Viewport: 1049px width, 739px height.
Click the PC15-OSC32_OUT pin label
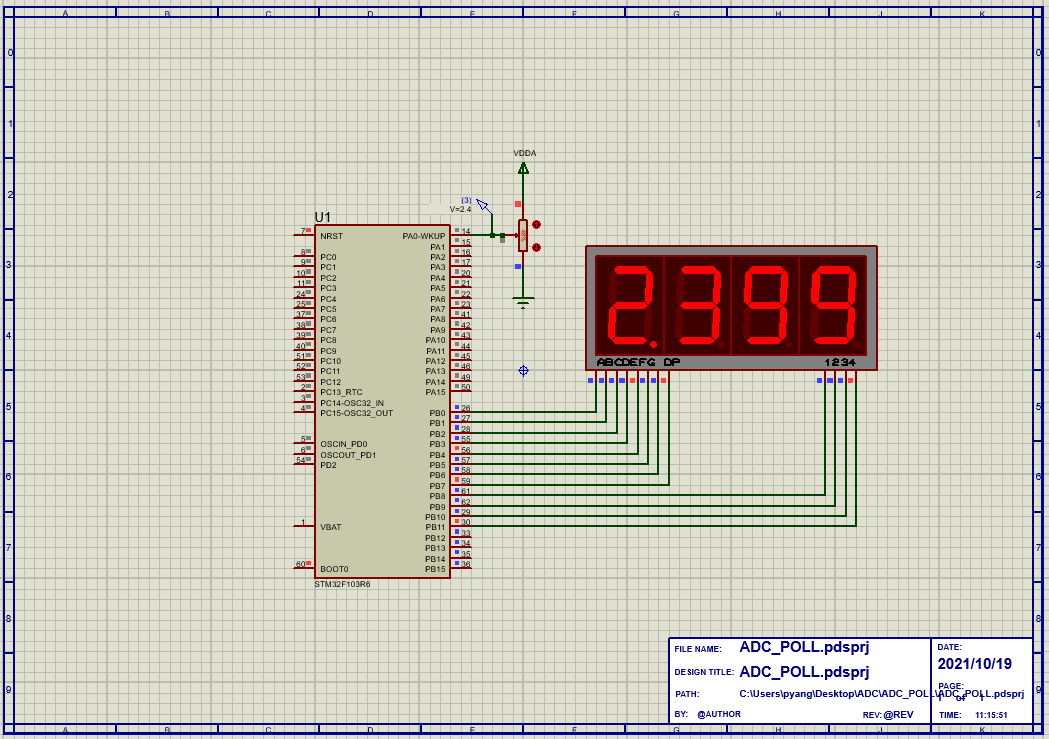pyautogui.click(x=357, y=413)
